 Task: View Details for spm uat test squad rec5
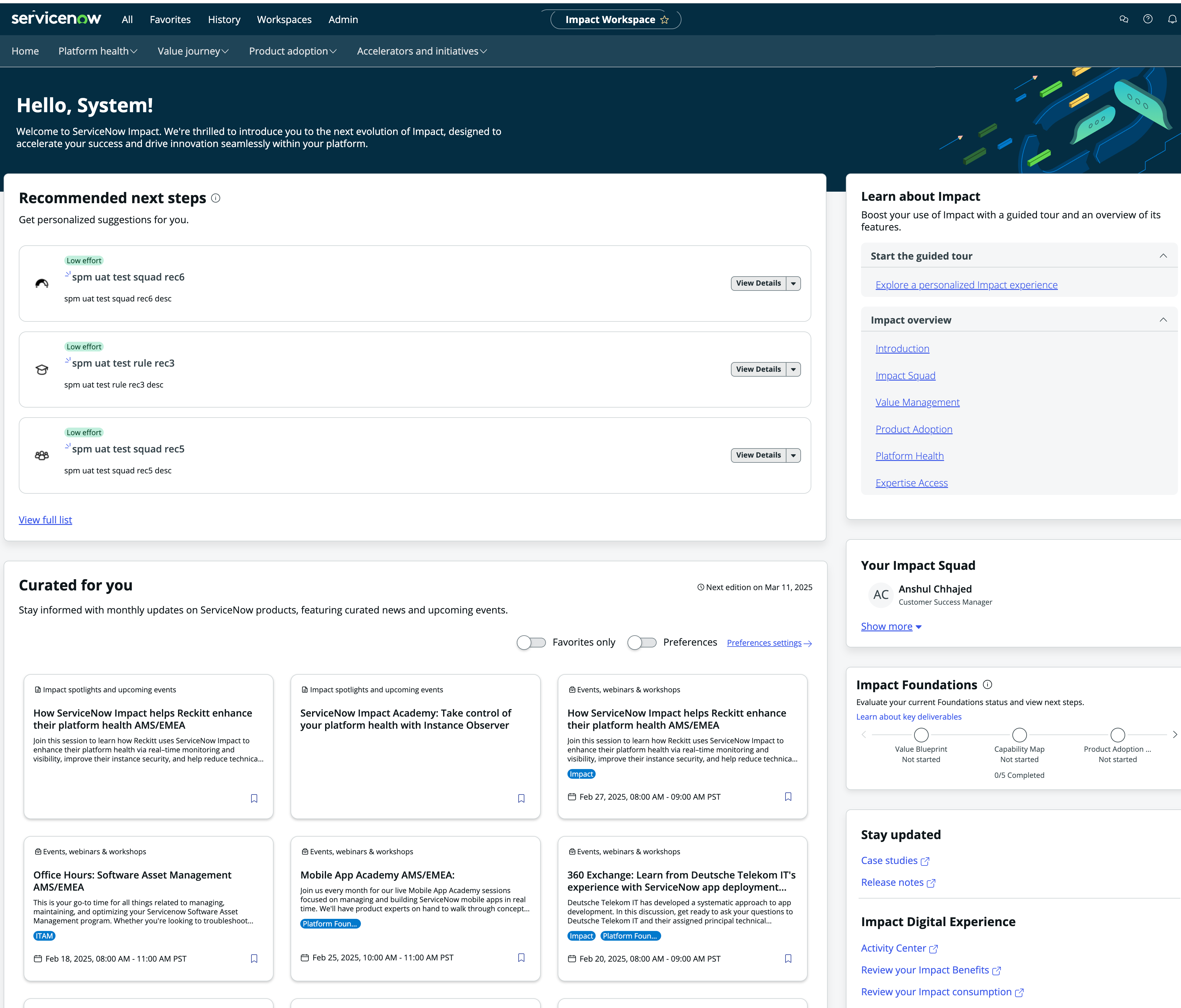pyautogui.click(x=759, y=455)
